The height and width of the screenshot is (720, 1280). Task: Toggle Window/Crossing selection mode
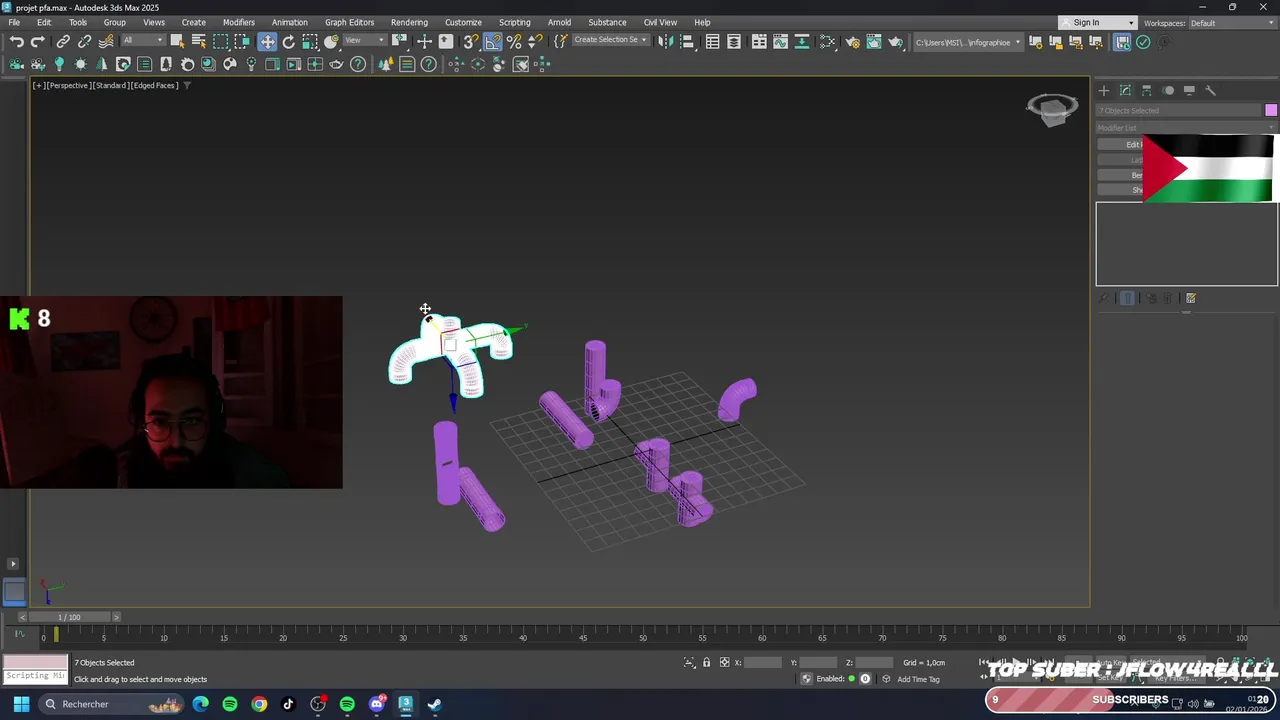coord(243,41)
